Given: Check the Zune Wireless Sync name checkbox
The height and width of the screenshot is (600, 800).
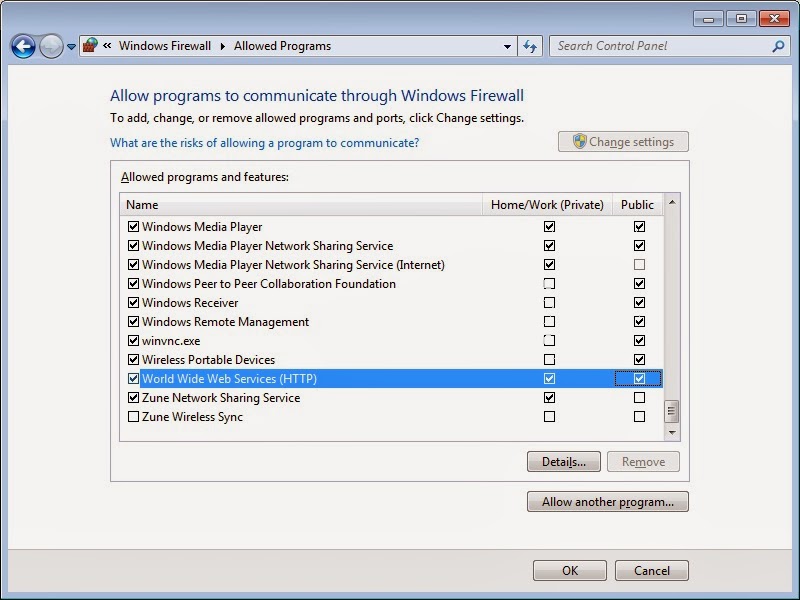Looking at the screenshot, I should [133, 416].
